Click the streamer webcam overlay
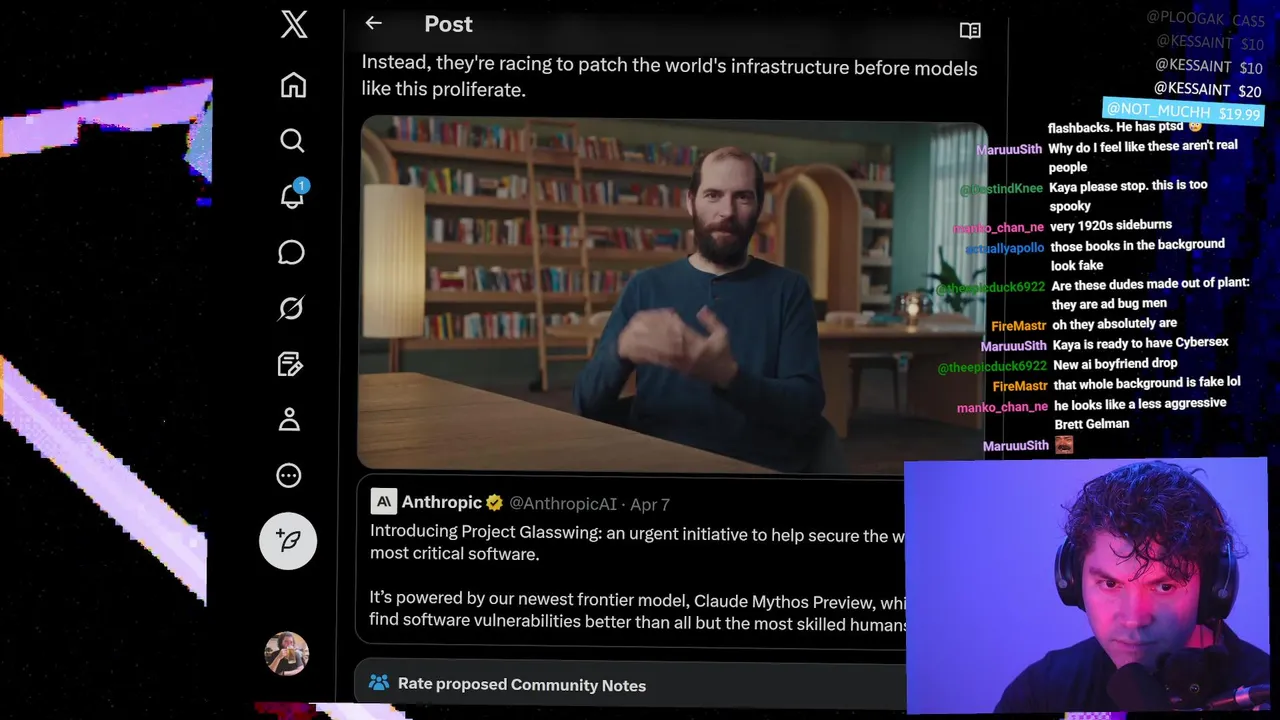The height and width of the screenshot is (720, 1280). (1086, 587)
